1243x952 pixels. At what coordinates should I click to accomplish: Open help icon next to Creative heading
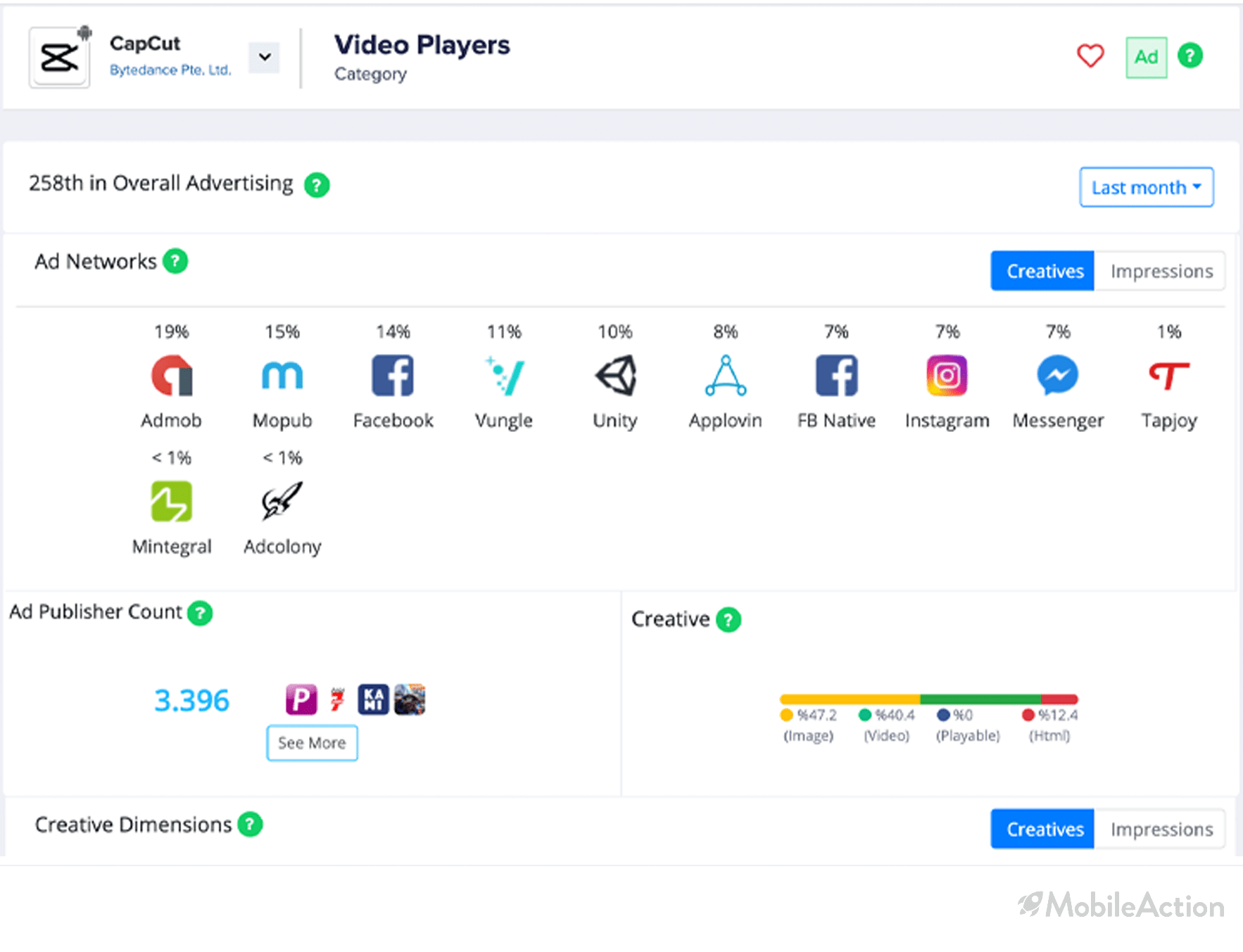[728, 620]
